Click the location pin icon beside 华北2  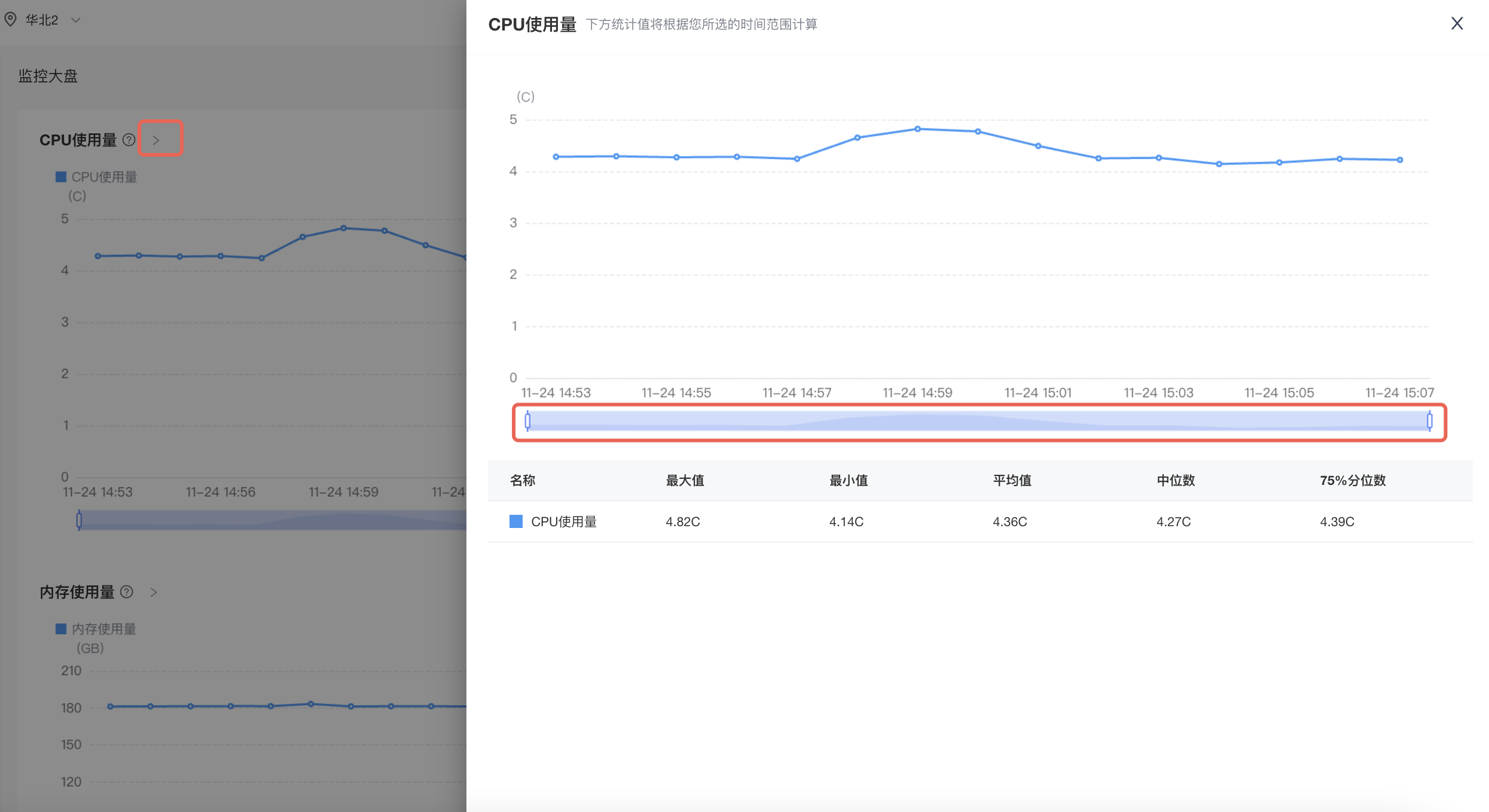(10, 20)
